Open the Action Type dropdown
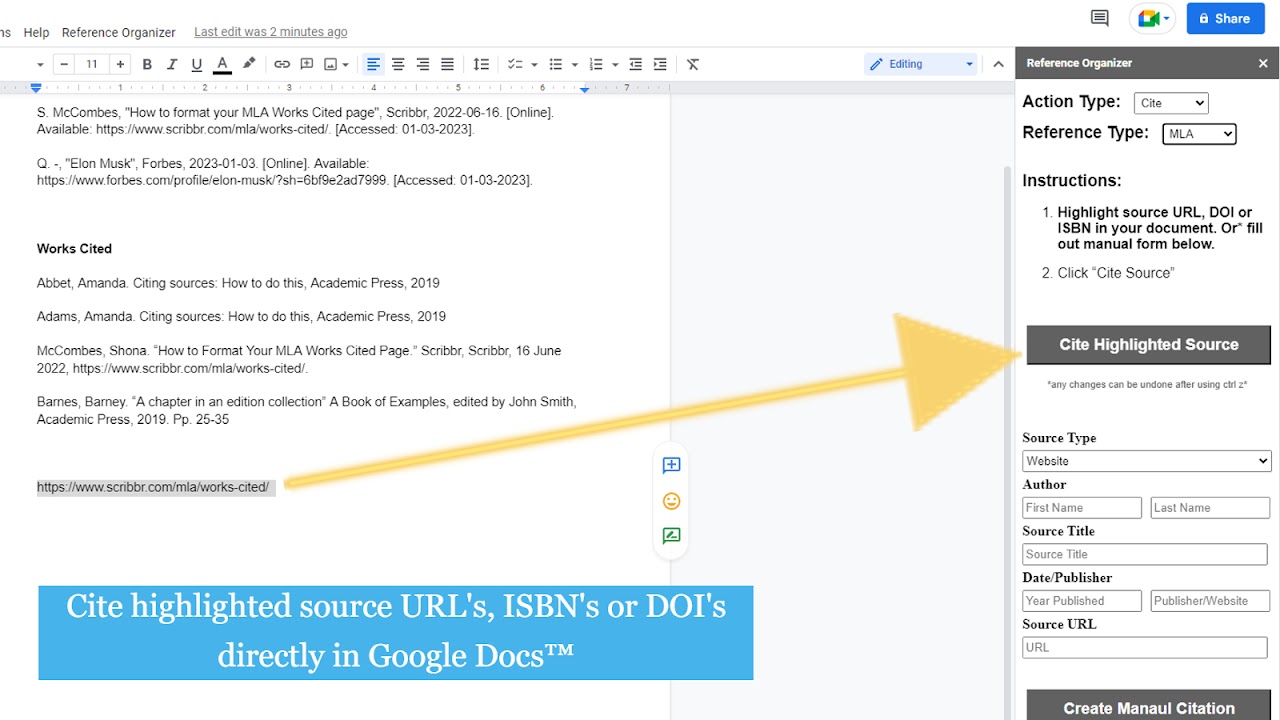This screenshot has width=1280, height=720. coord(1171,103)
